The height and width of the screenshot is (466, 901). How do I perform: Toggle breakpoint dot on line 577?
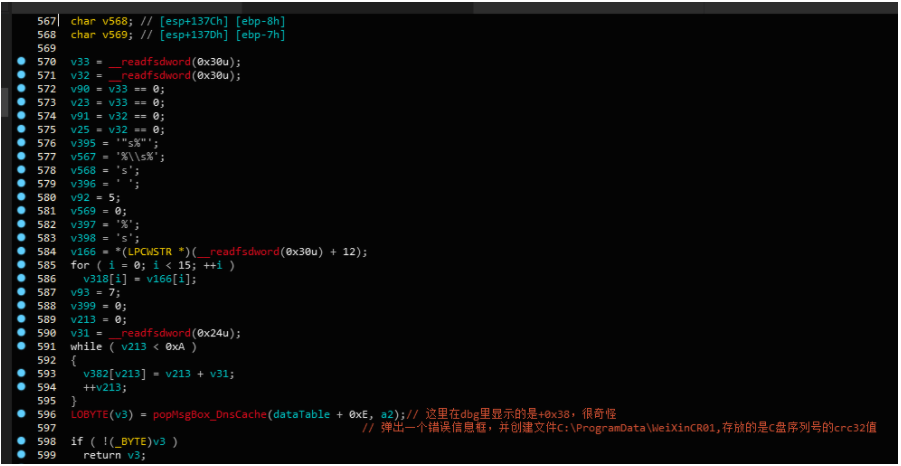pyautogui.click(x=21, y=156)
